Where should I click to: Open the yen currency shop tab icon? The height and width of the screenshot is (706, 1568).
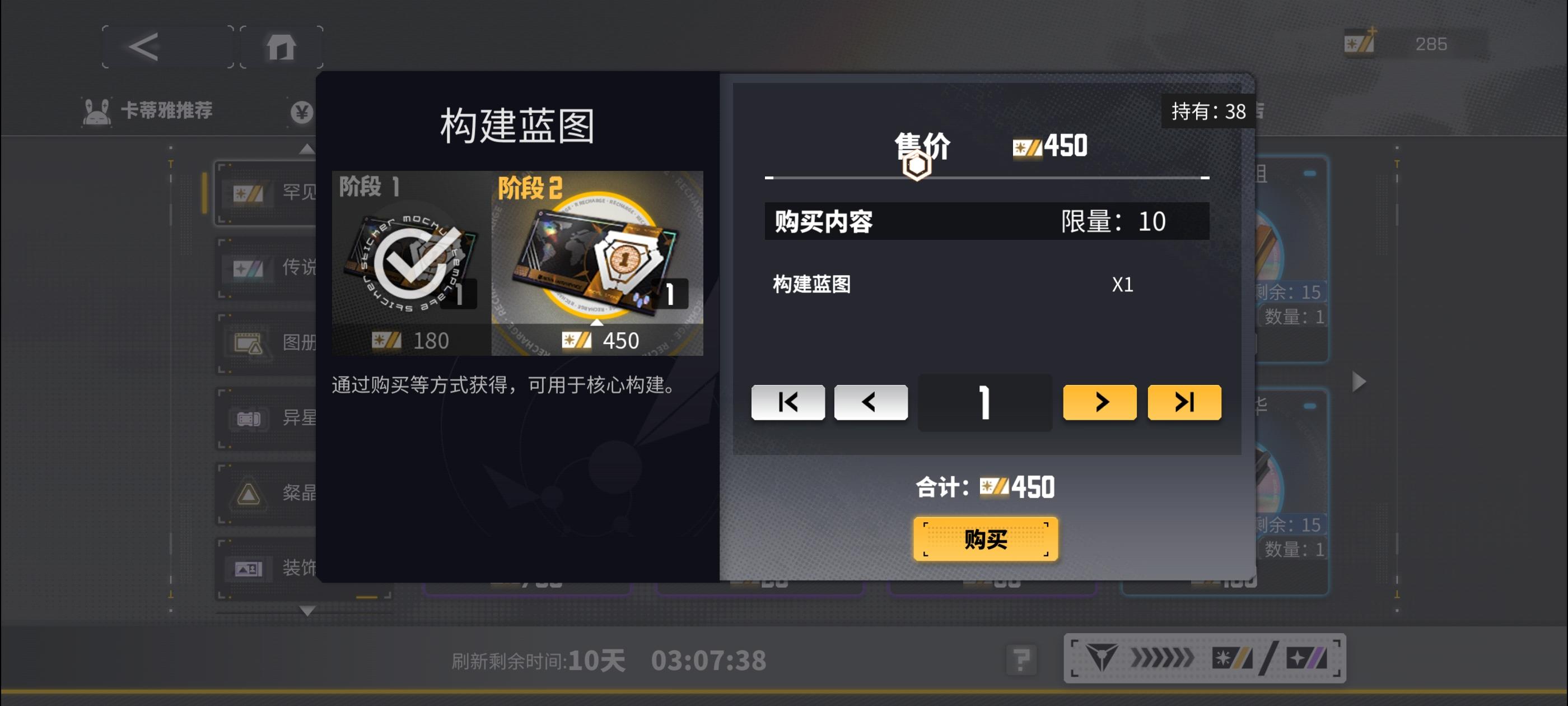[x=301, y=112]
